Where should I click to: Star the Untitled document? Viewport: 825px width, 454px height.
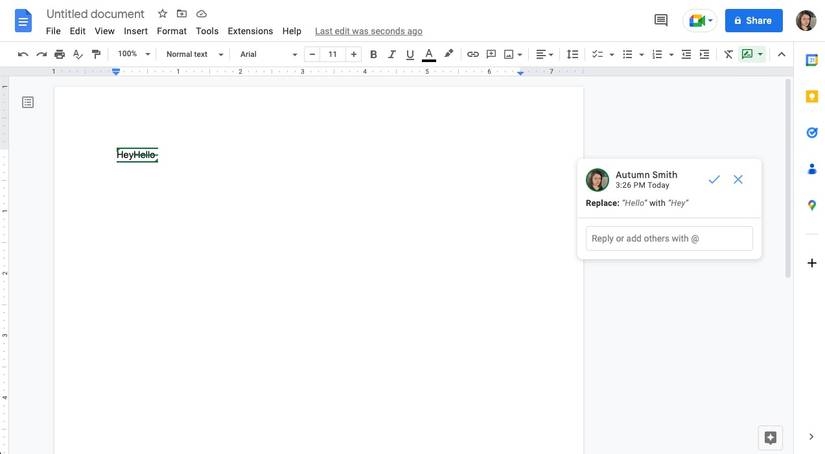163,14
